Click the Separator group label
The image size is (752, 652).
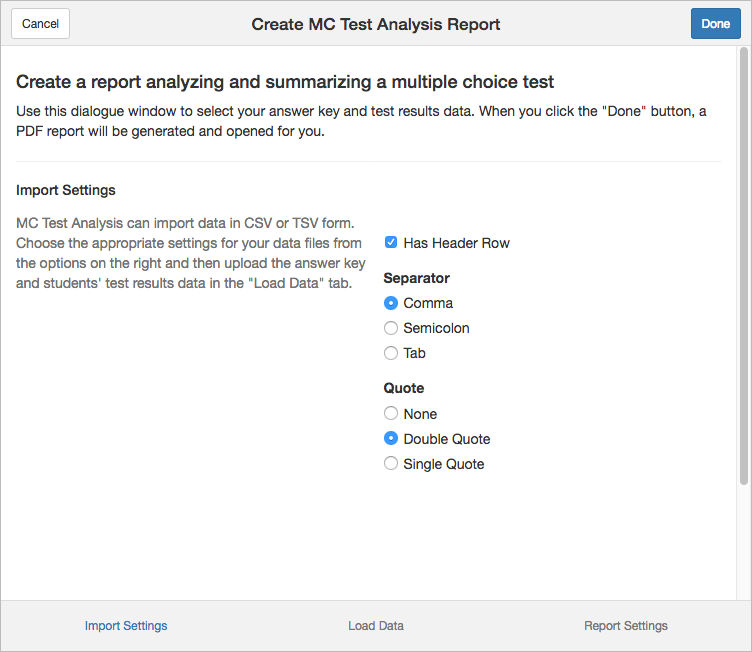(x=417, y=278)
